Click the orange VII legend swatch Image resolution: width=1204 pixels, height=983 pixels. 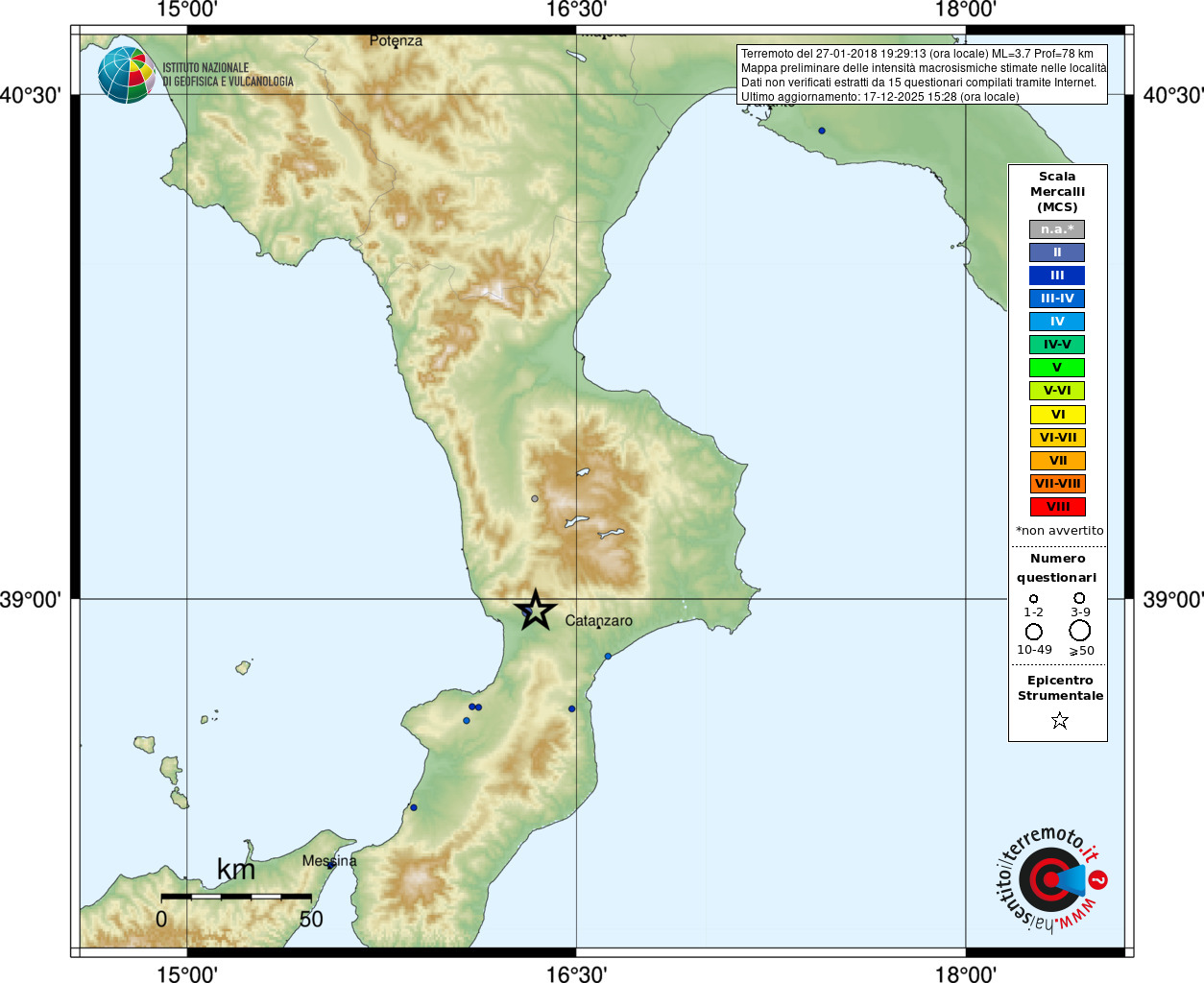pyautogui.click(x=1057, y=461)
